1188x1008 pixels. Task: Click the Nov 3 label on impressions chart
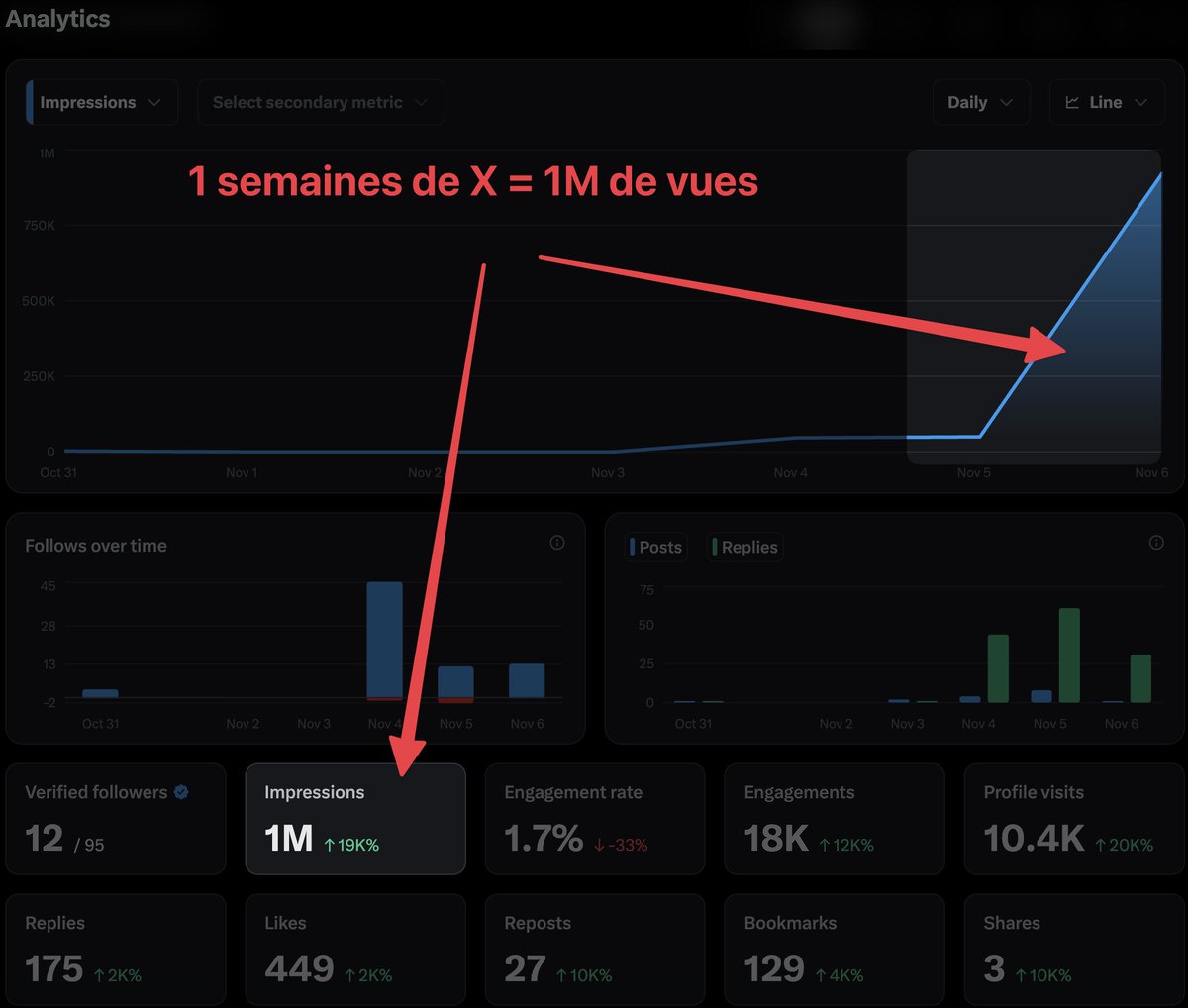(608, 472)
